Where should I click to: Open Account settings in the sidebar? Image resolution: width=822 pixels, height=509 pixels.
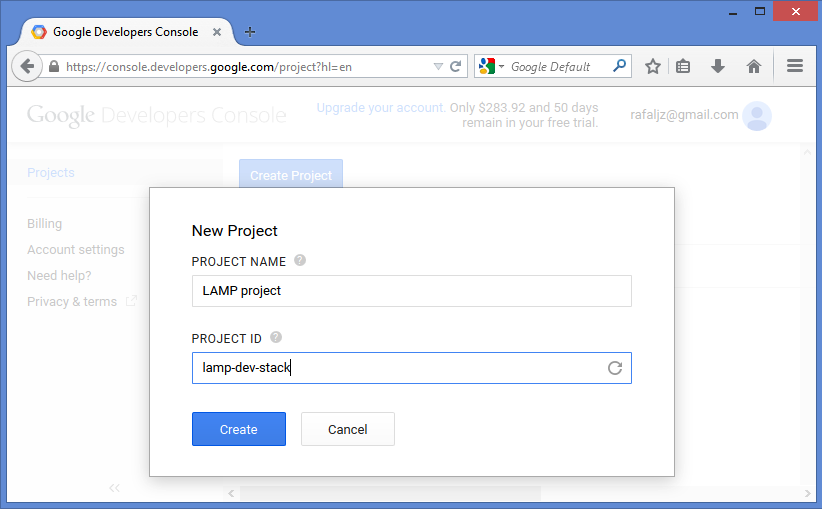click(76, 250)
